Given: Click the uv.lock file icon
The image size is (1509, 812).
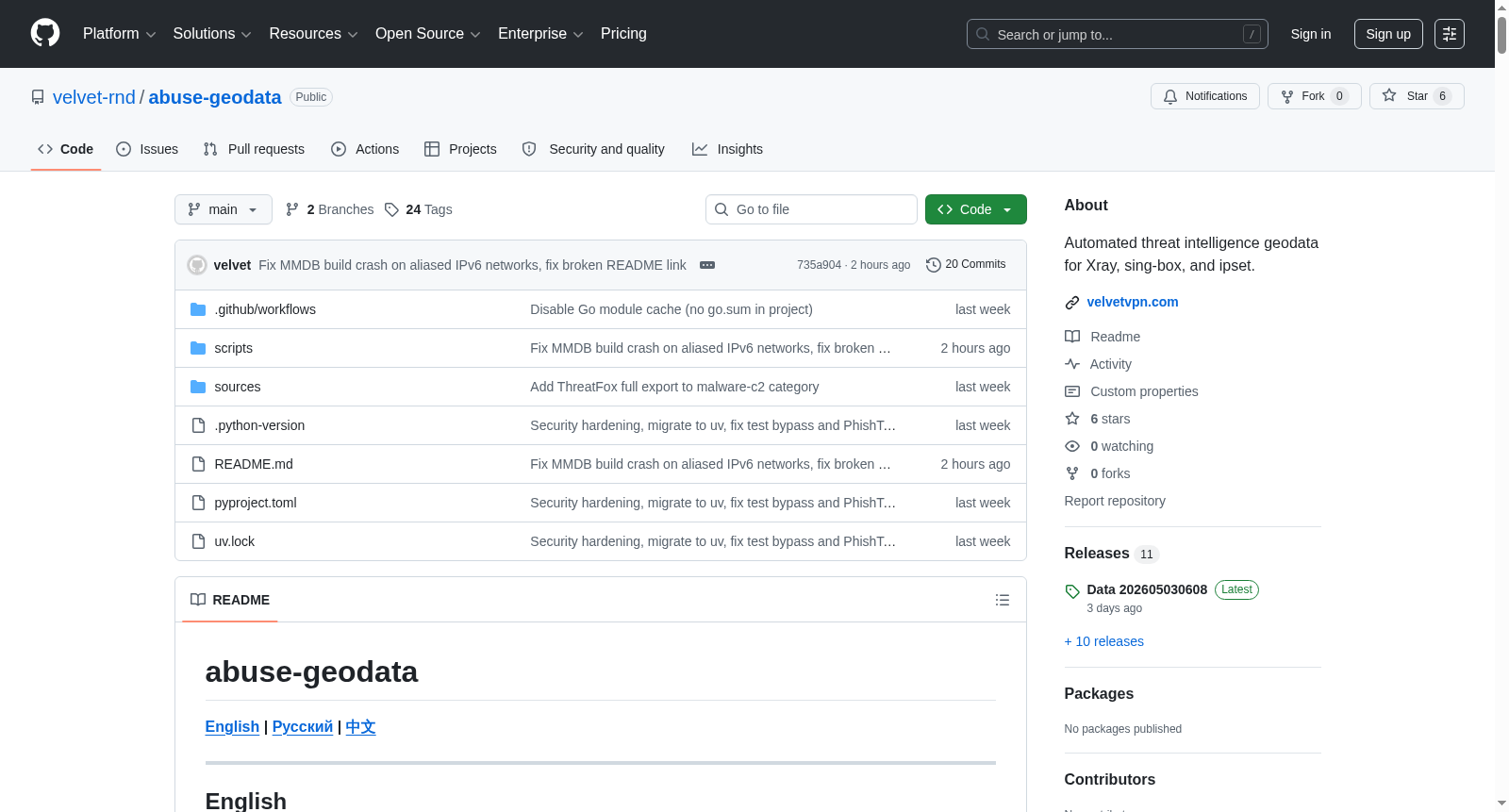Looking at the screenshot, I should pos(198,541).
